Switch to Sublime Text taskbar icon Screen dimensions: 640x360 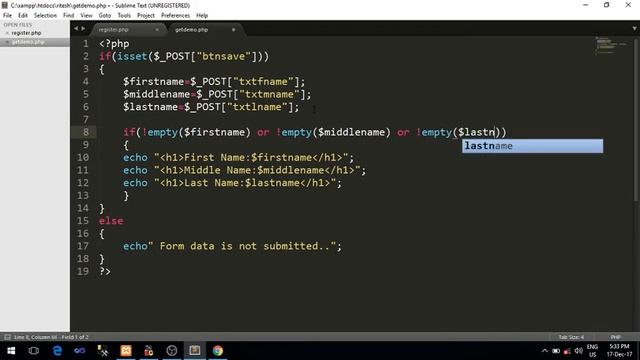[195, 351]
